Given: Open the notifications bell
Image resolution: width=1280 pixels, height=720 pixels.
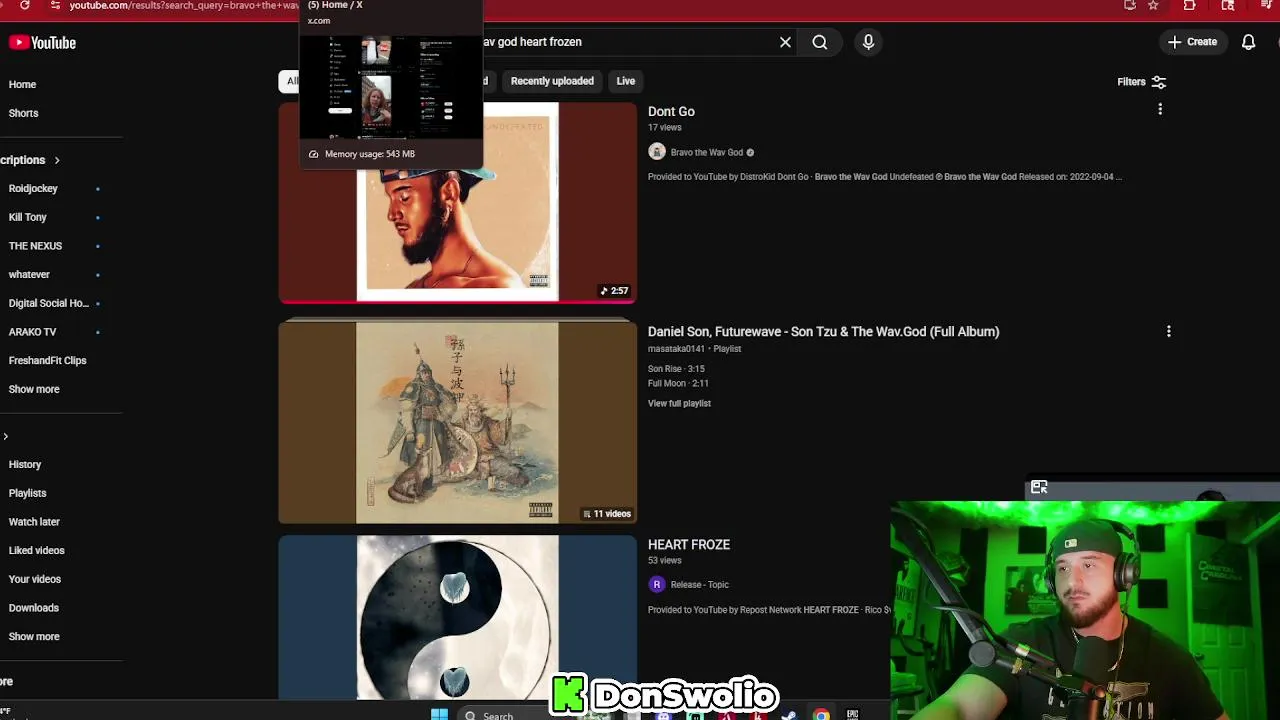Looking at the screenshot, I should click(1248, 42).
